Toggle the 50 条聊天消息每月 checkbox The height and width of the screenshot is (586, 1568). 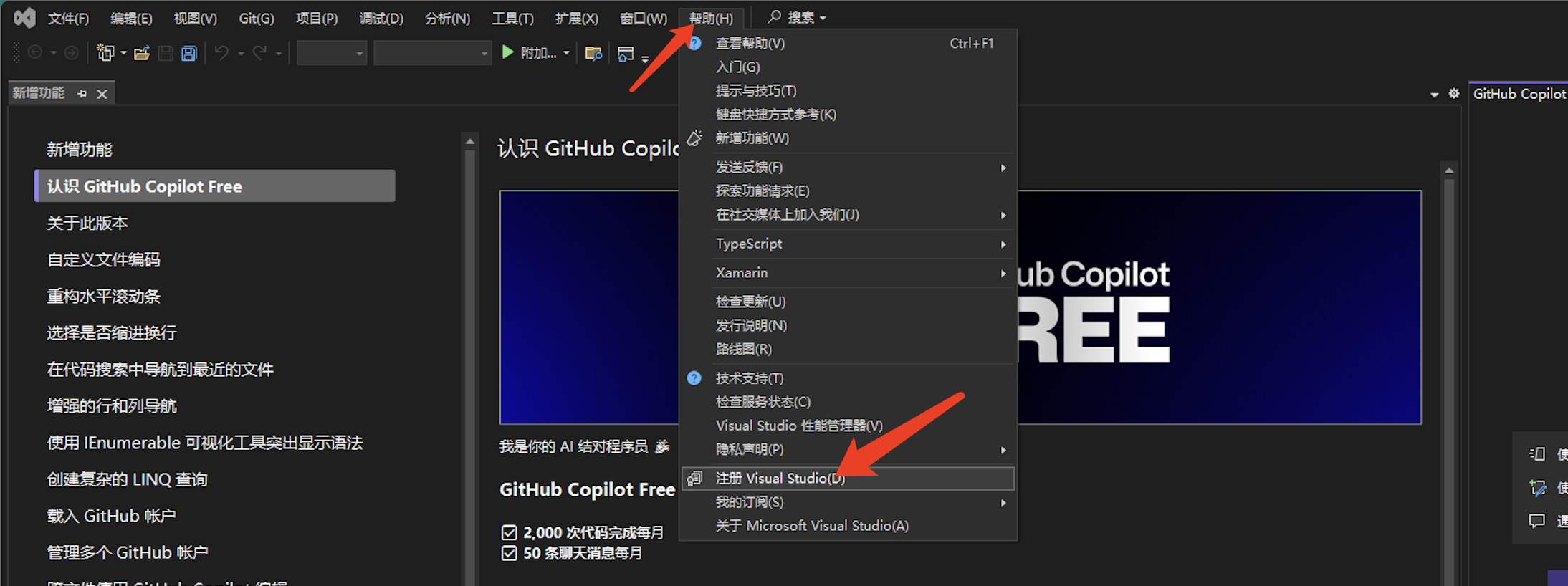point(510,553)
